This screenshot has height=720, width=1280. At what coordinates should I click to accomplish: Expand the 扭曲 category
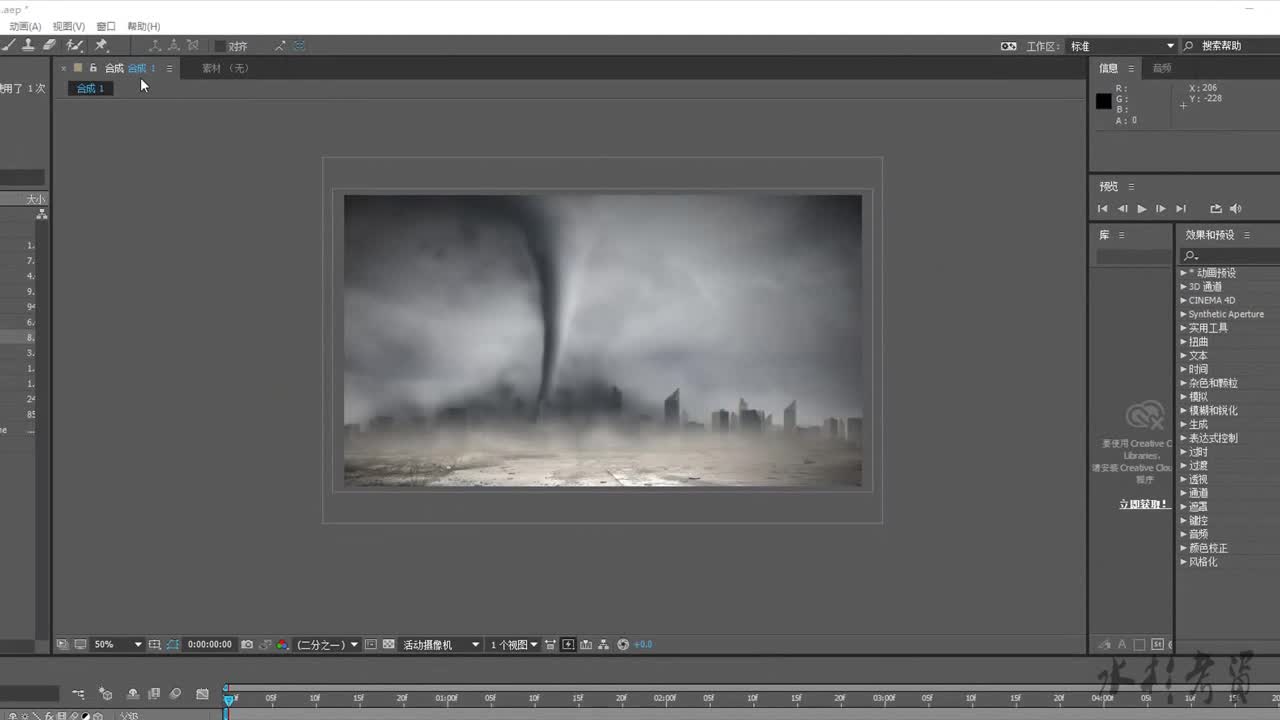[x=1184, y=342]
